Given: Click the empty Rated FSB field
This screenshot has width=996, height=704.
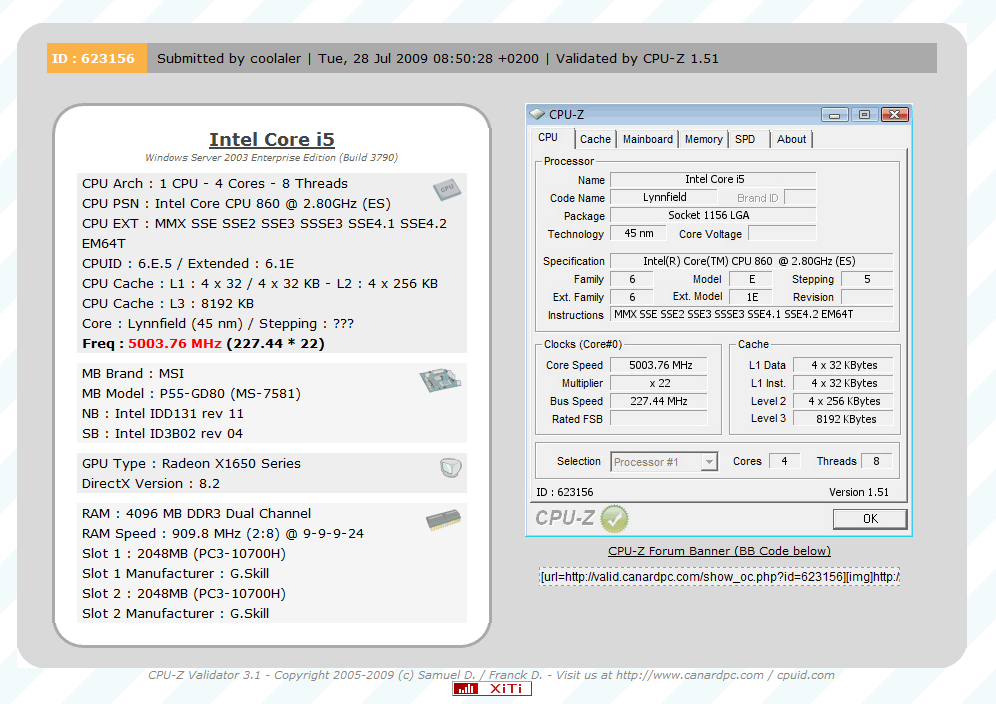Looking at the screenshot, I should (x=659, y=419).
